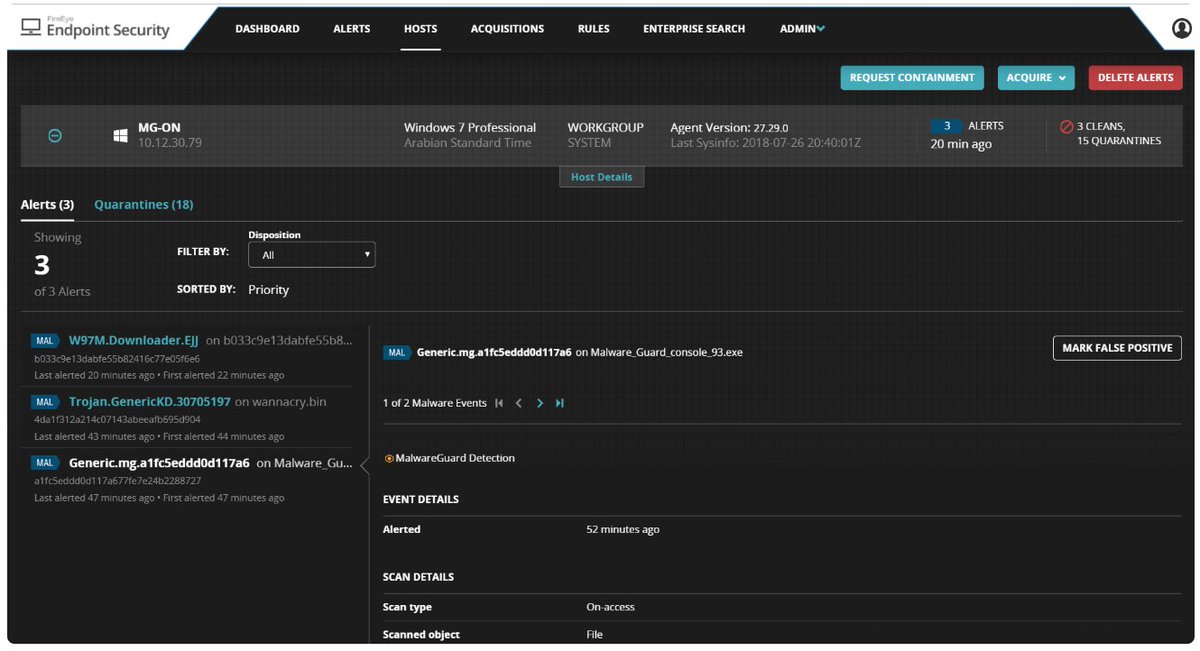Viewport: 1200px width, 651px height.
Task: Click Delete Alerts button
Action: (1135, 78)
